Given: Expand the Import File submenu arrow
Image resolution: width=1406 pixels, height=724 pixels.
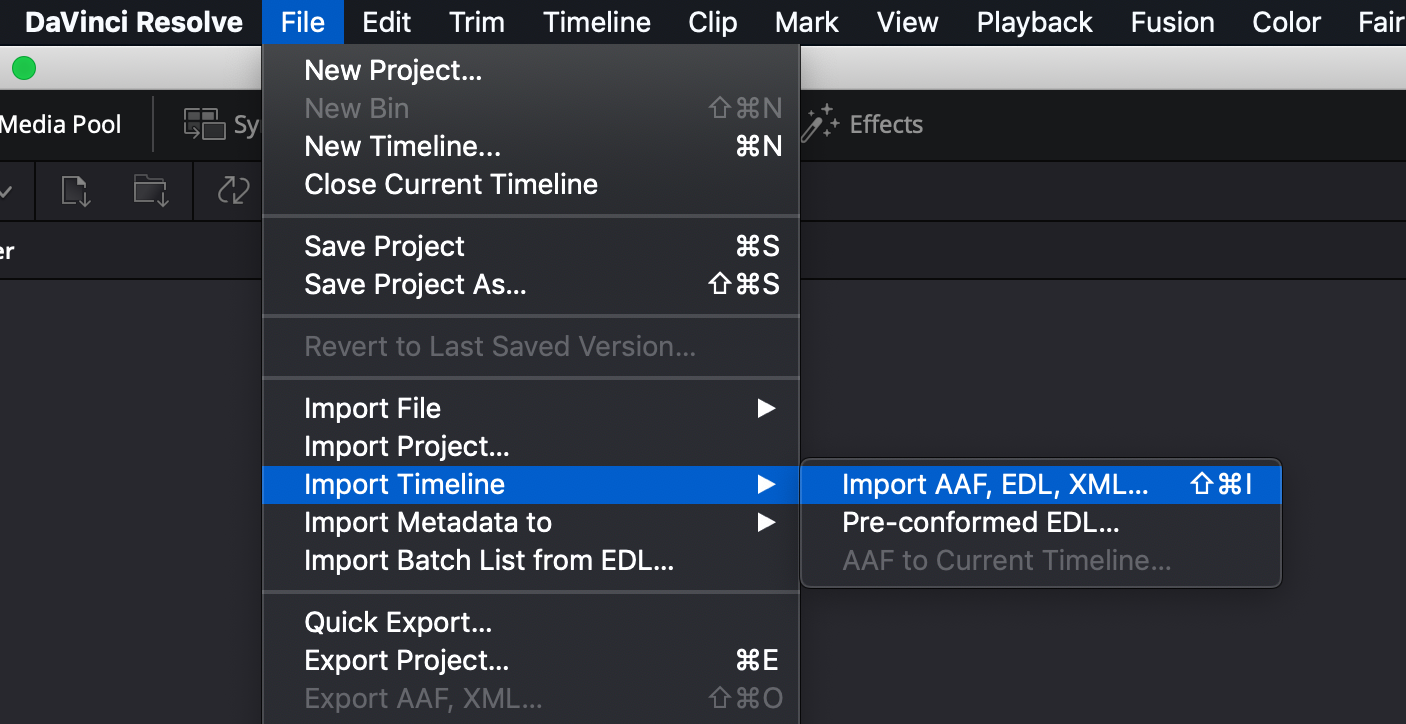Looking at the screenshot, I should coord(766,408).
